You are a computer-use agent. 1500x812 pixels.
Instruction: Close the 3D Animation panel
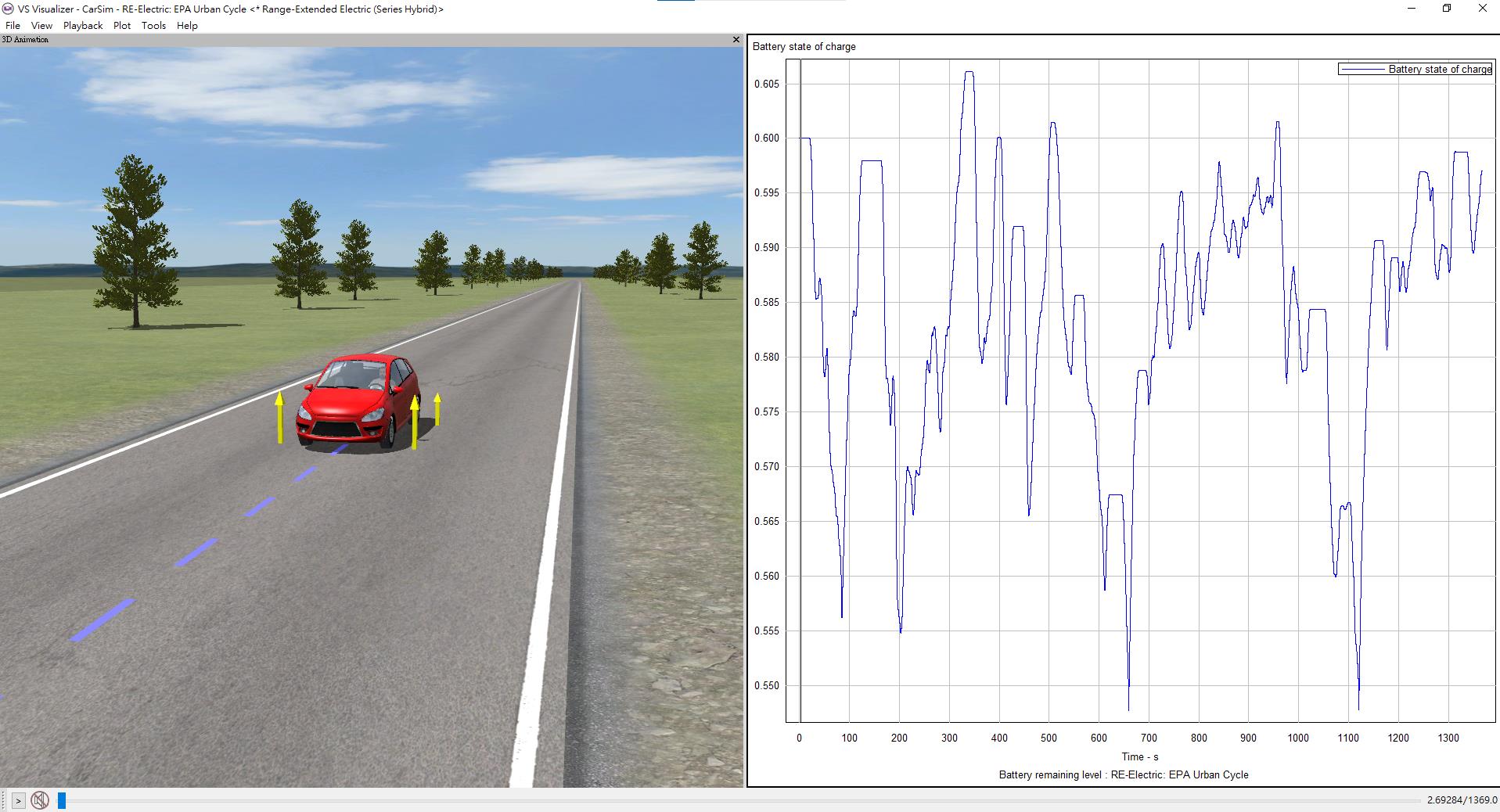coord(736,39)
